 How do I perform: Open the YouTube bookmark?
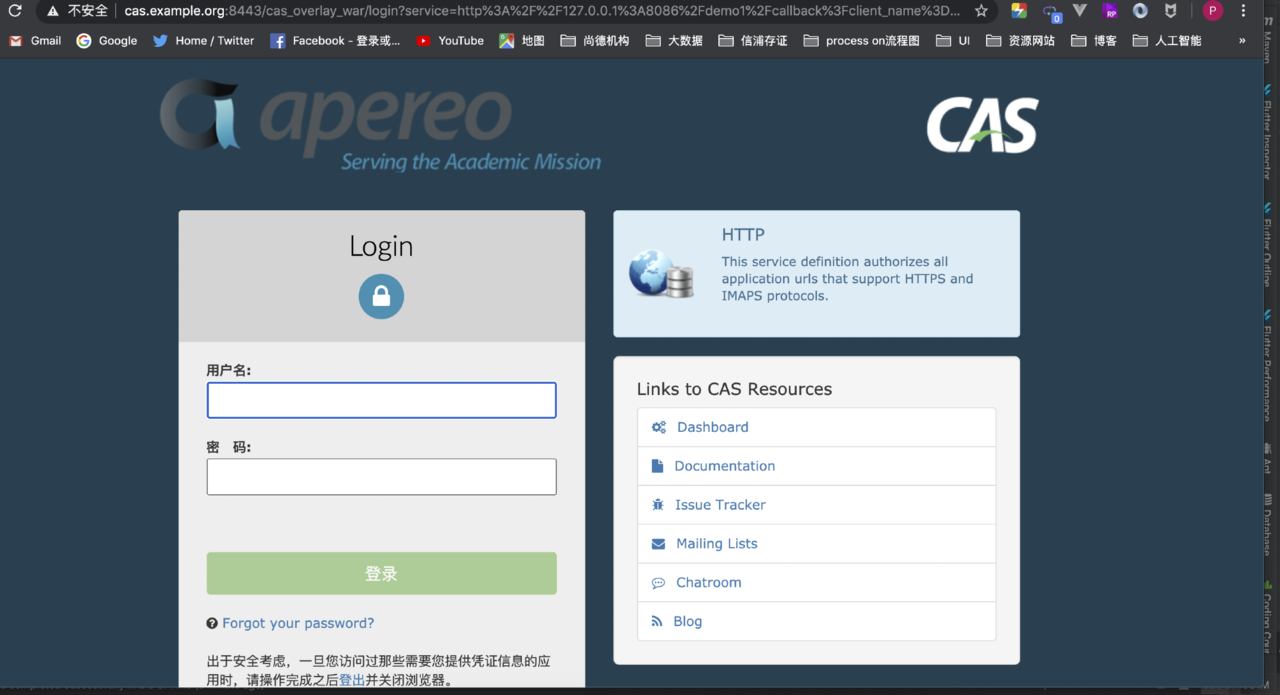point(450,41)
